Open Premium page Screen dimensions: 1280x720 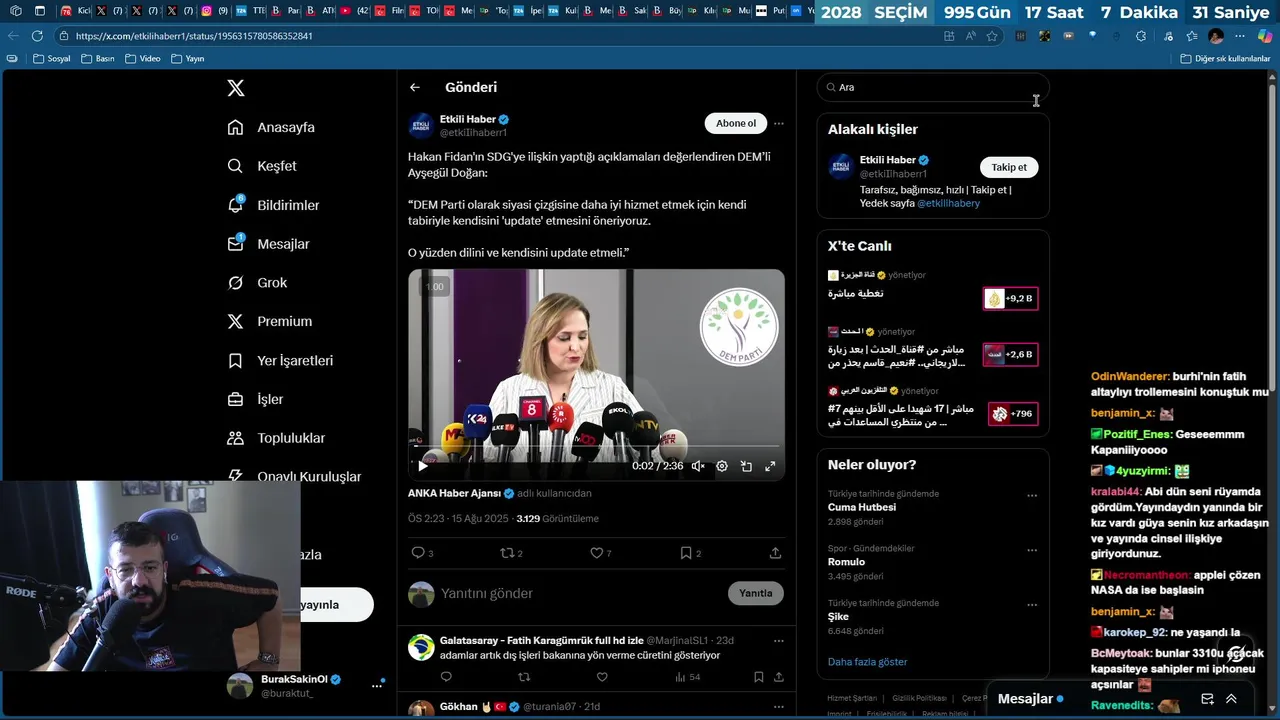click(270, 321)
